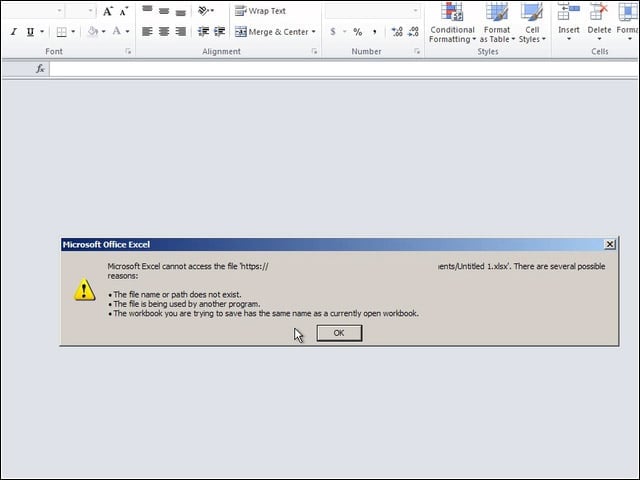Click Delete cells button

point(599,23)
